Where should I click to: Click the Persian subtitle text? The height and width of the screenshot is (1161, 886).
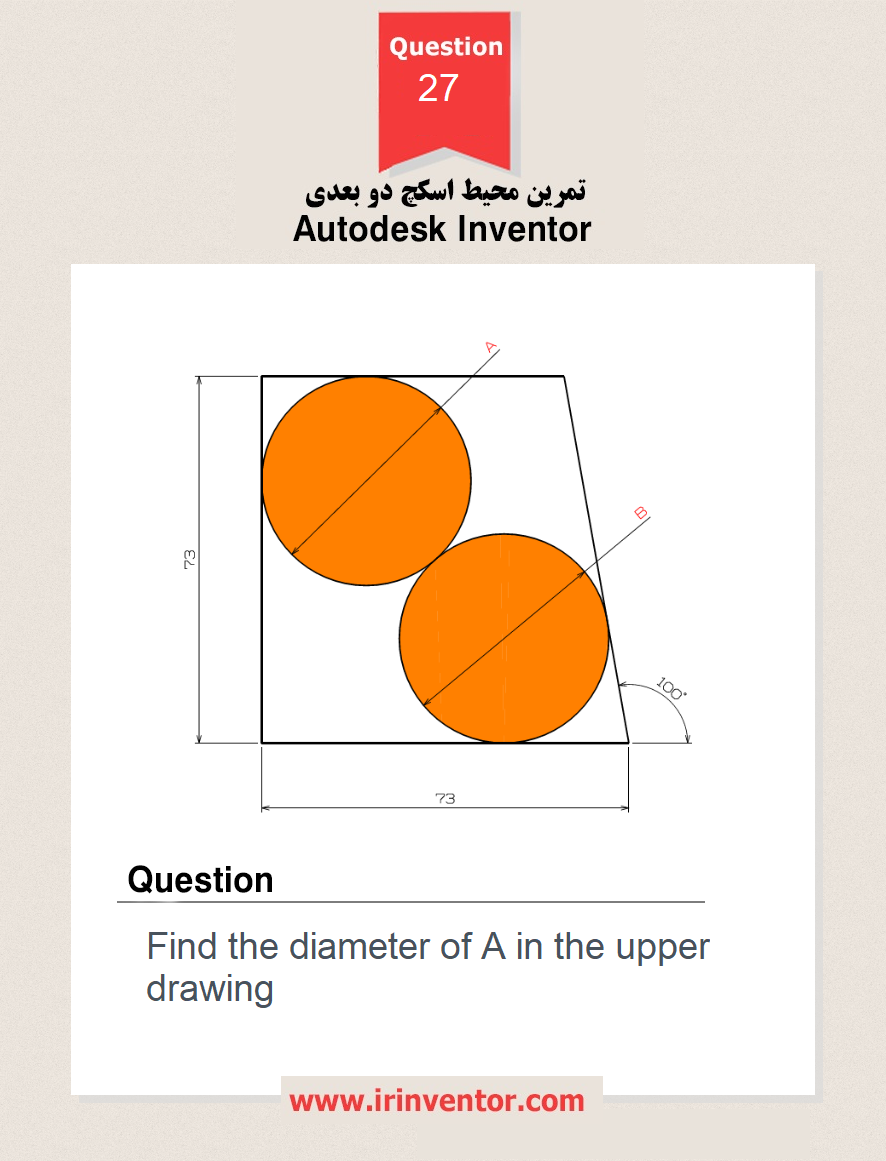pos(446,191)
